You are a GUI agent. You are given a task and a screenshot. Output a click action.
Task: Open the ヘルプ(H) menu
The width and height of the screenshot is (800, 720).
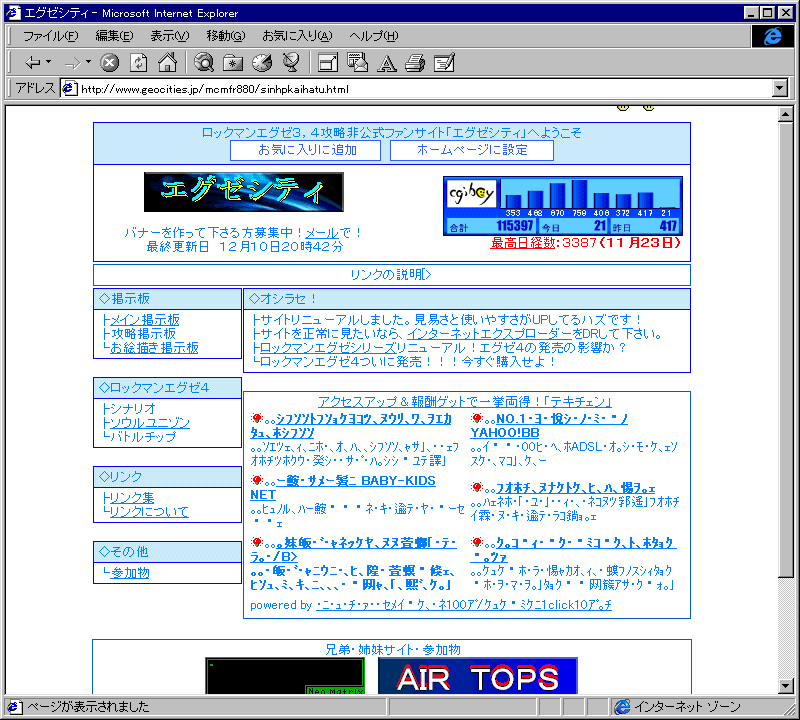click(373, 36)
